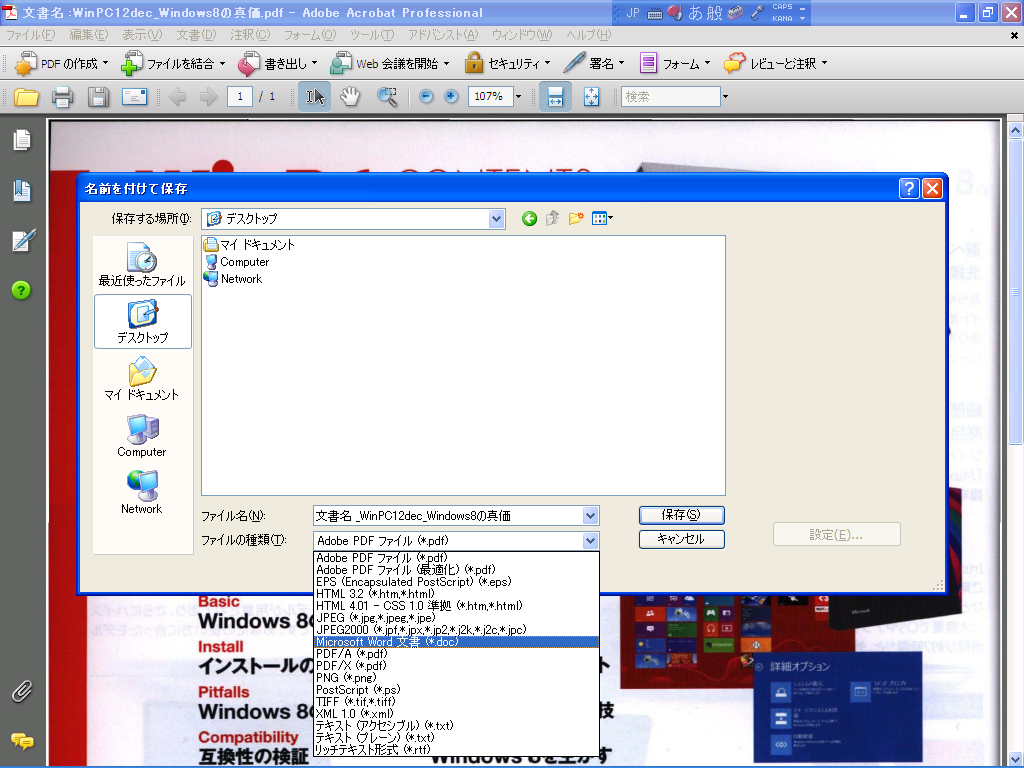The width and height of the screenshot is (1024, 768).
Task: Go to previous page arrow
Action: coord(177,97)
